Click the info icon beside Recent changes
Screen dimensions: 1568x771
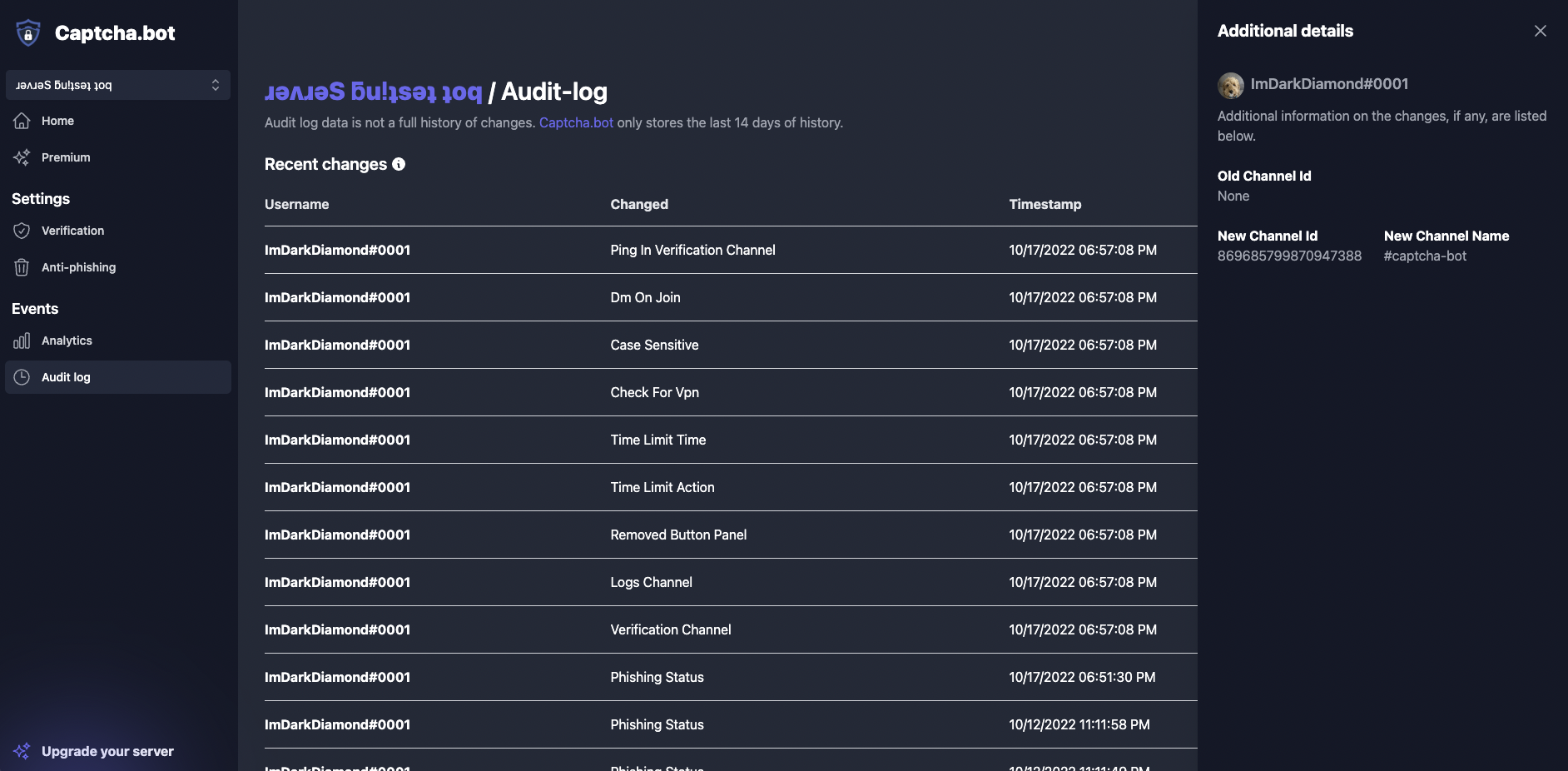(x=399, y=164)
